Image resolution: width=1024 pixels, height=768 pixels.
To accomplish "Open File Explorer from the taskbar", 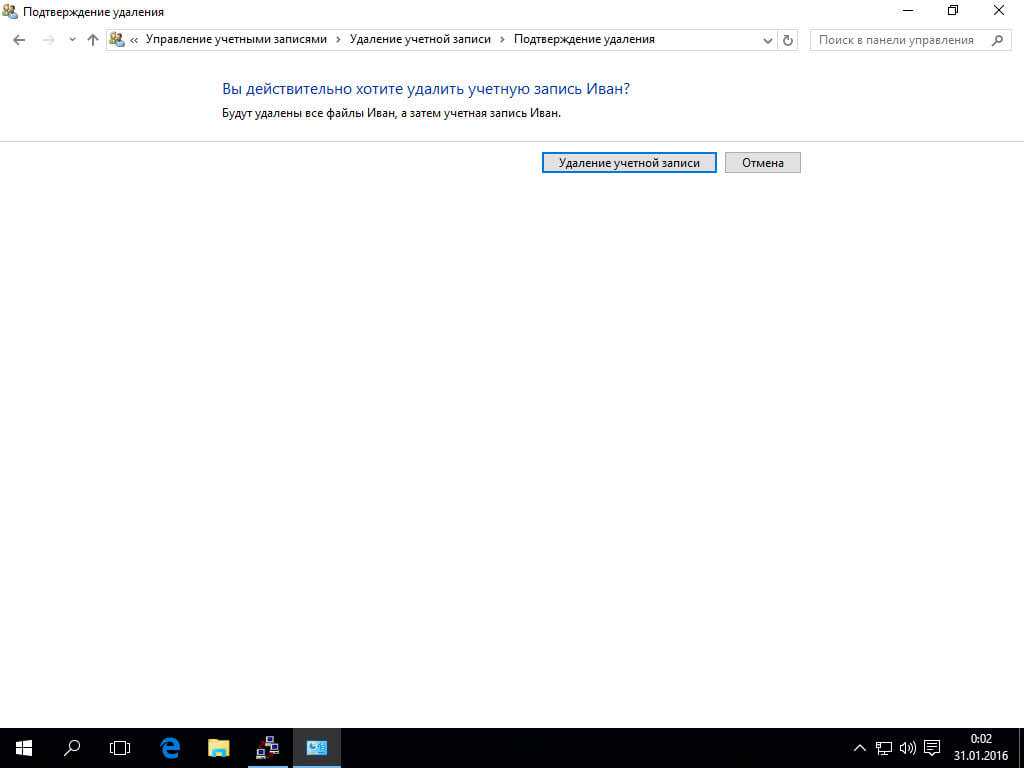I will click(x=218, y=748).
